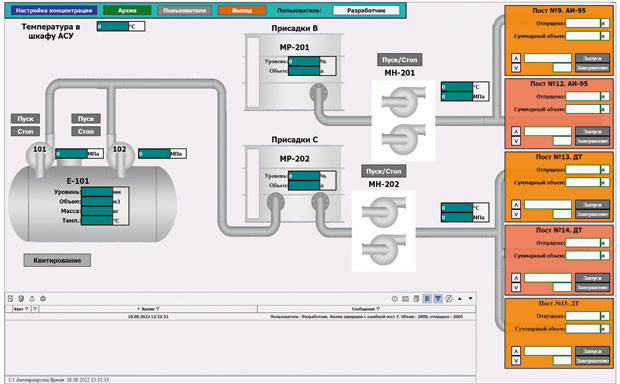
Task: Click Завершение in Пост №12 АИ-95
Action: click(592, 141)
